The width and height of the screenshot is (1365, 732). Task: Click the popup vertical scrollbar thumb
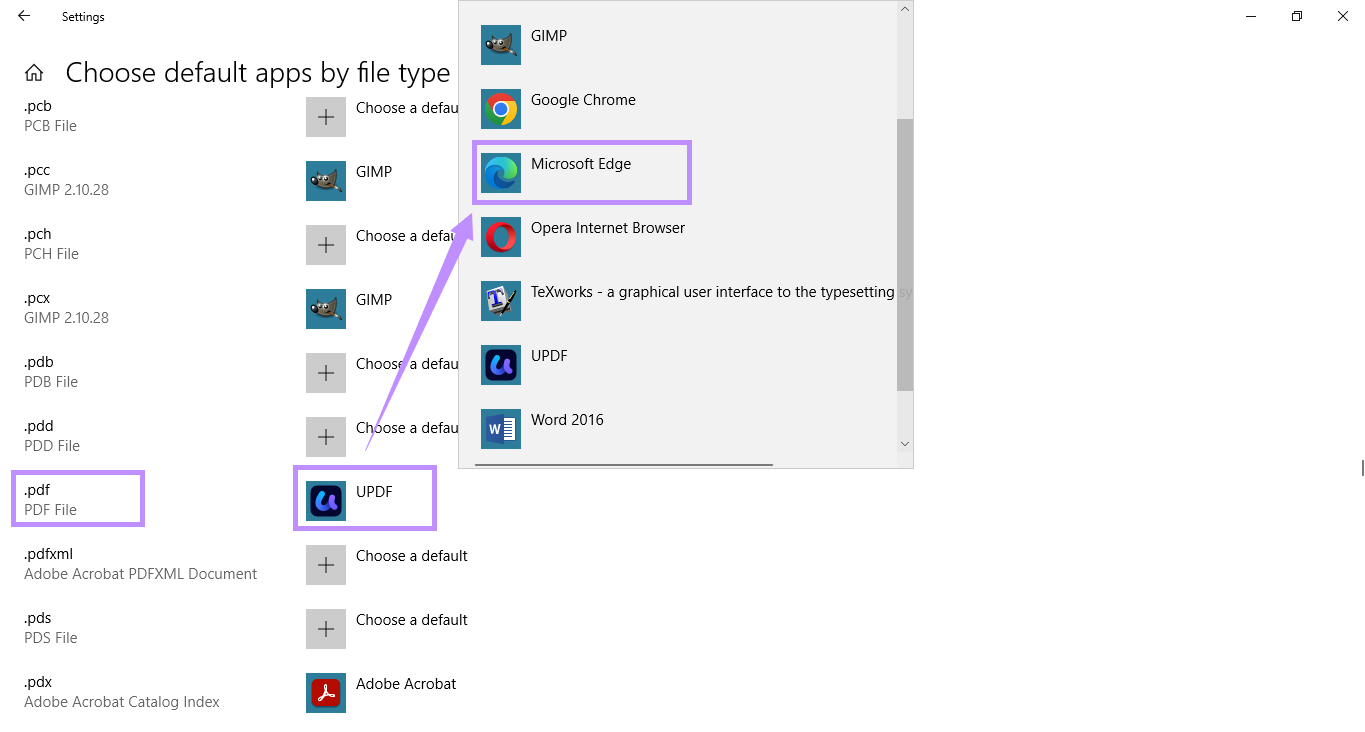905,254
